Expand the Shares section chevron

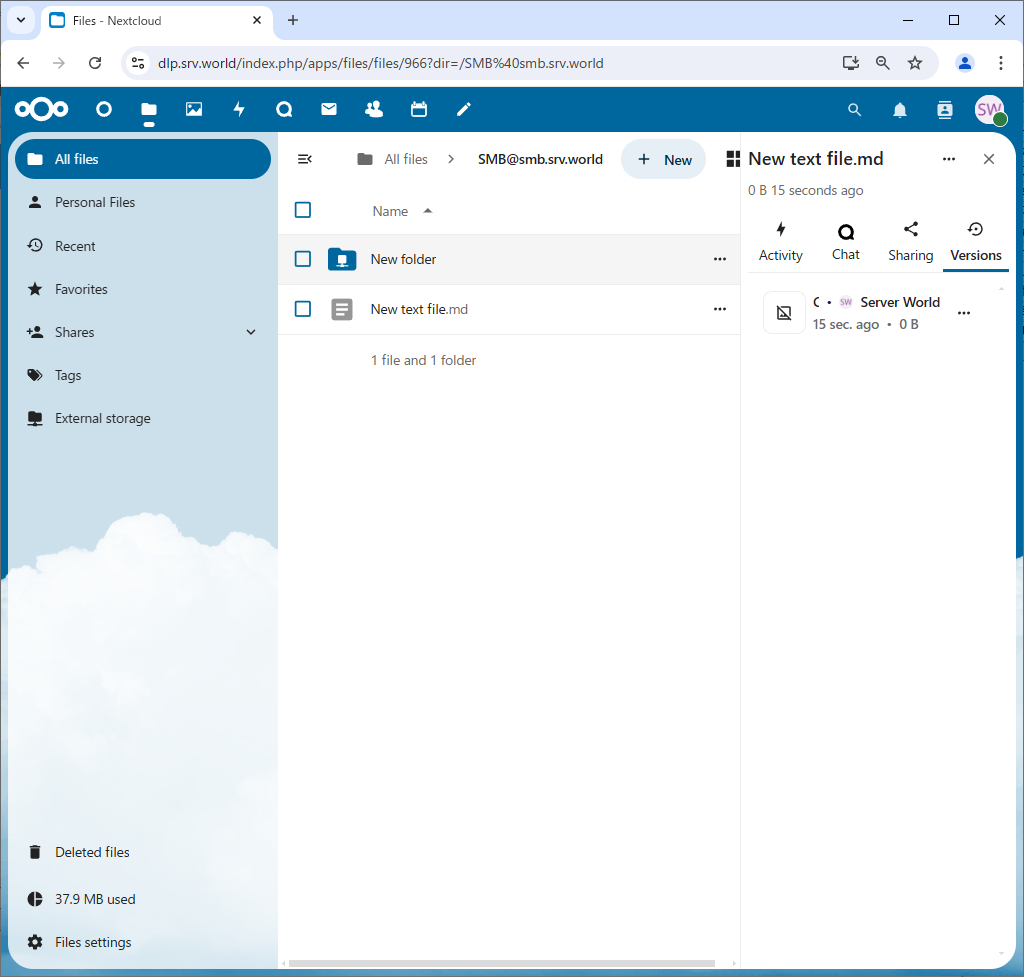point(251,332)
